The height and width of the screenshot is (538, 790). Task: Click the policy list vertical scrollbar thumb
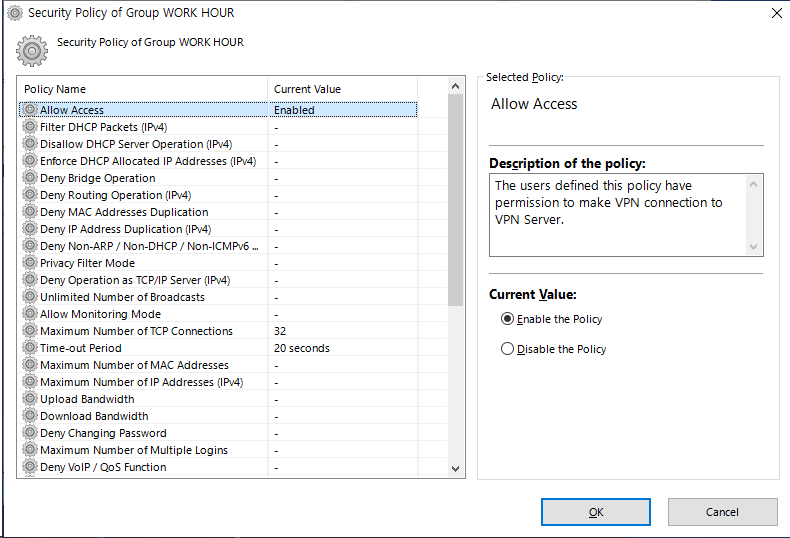[x=455, y=200]
